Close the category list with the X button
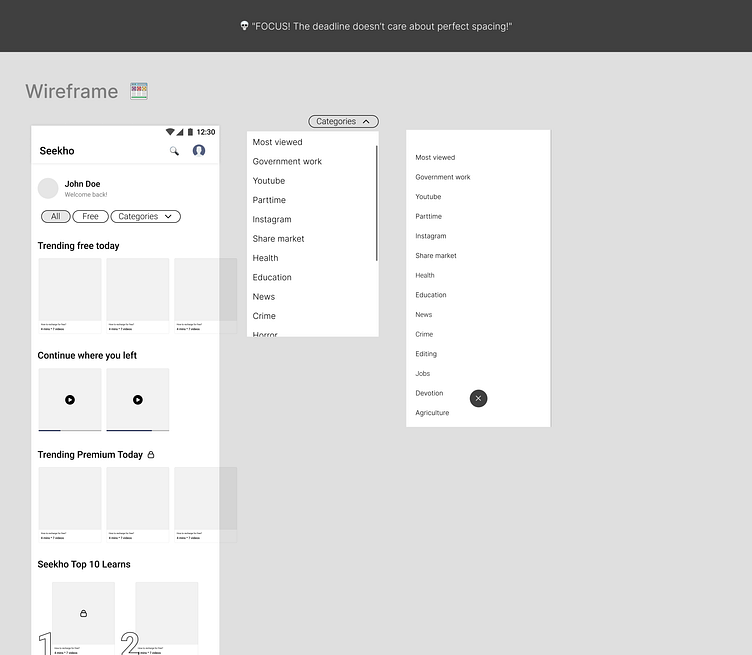The image size is (752, 655). click(478, 398)
